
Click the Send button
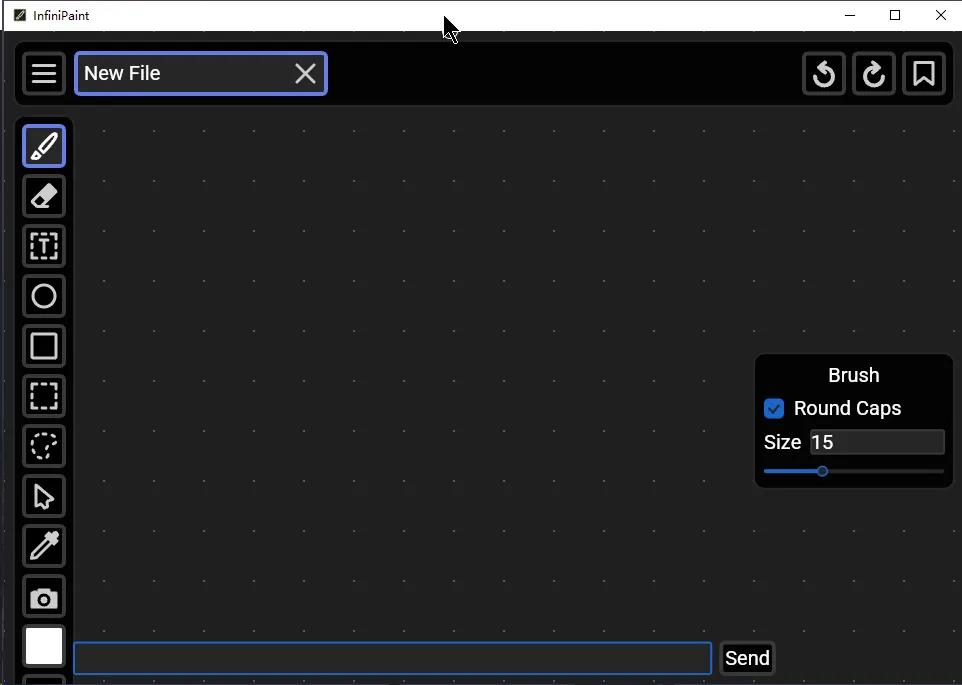(x=747, y=658)
